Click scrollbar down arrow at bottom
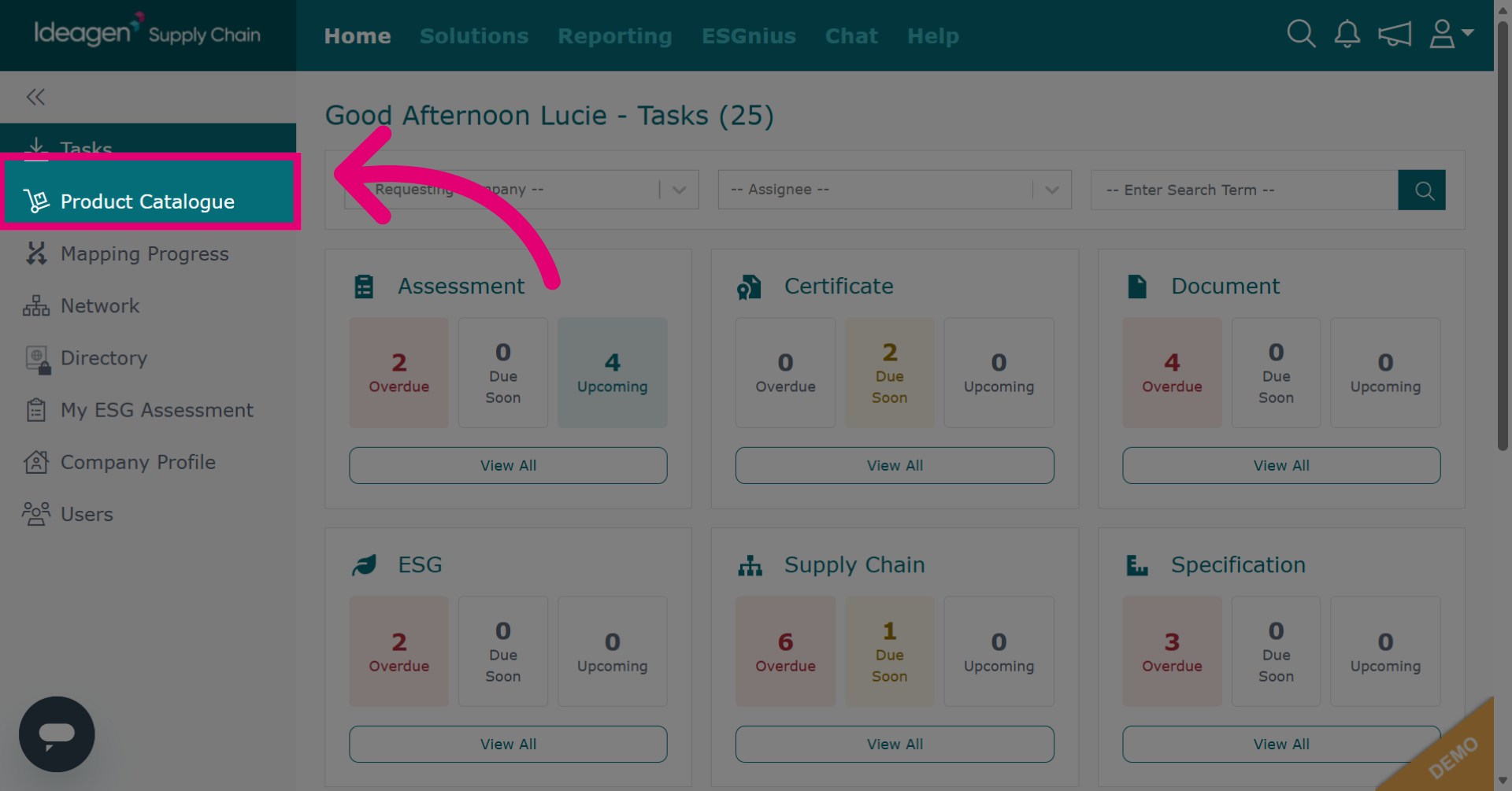The width and height of the screenshot is (1512, 791). point(1503,782)
